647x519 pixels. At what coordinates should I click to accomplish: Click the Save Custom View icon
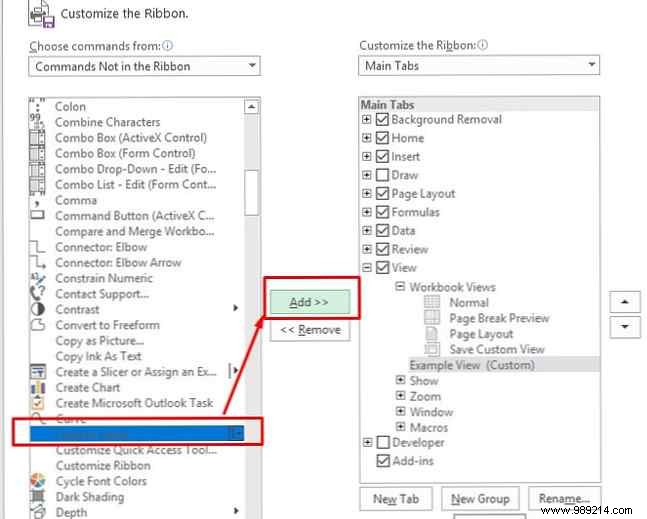tap(432, 349)
